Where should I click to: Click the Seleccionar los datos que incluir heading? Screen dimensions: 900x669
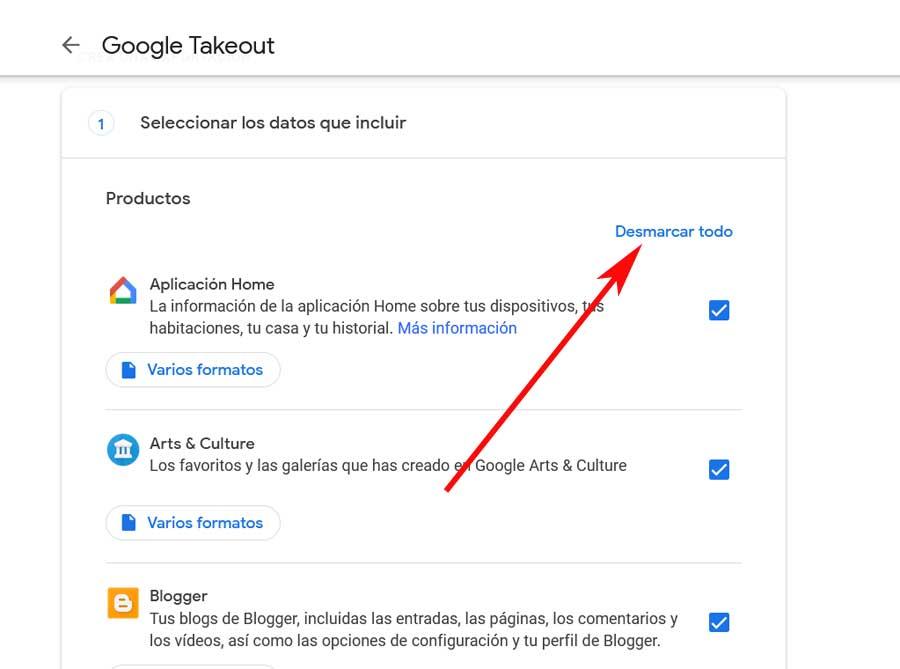[x=273, y=123]
